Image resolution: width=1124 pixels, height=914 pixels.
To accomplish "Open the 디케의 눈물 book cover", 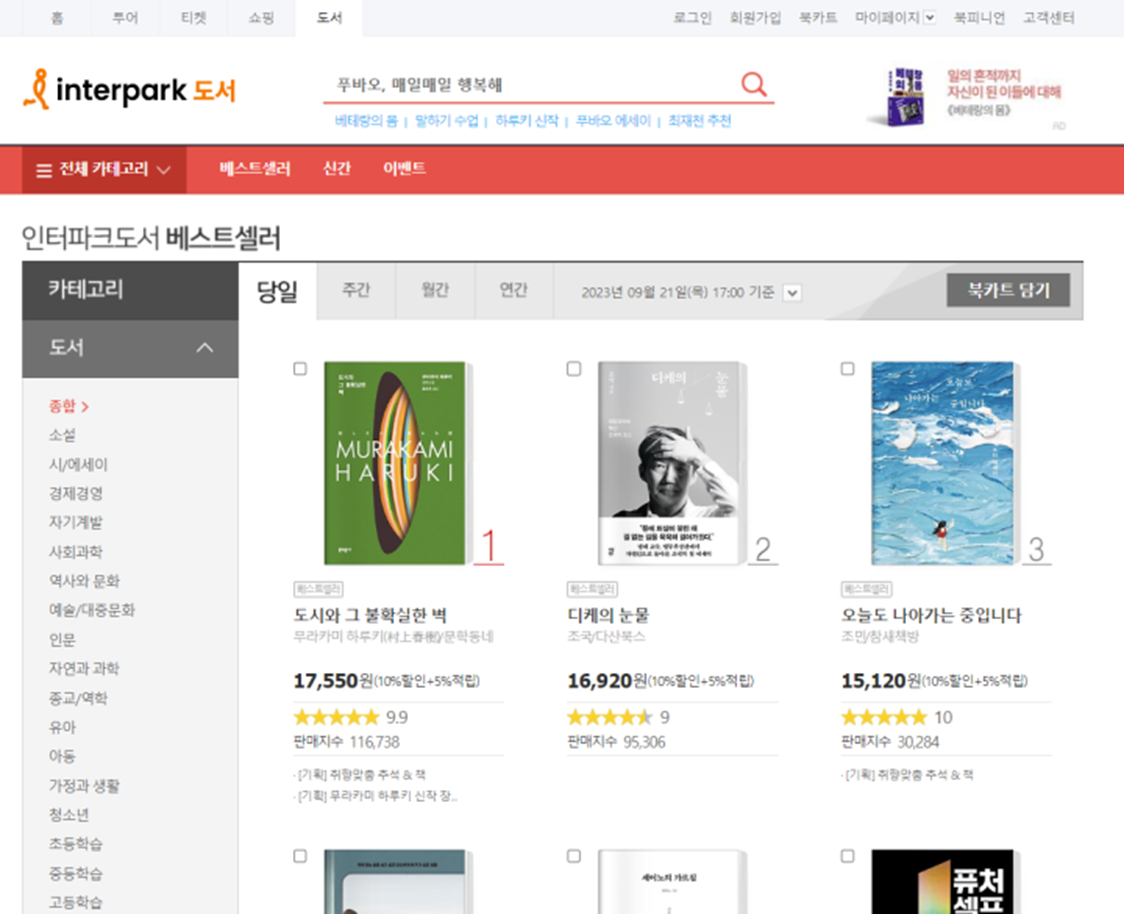I will (671, 463).
